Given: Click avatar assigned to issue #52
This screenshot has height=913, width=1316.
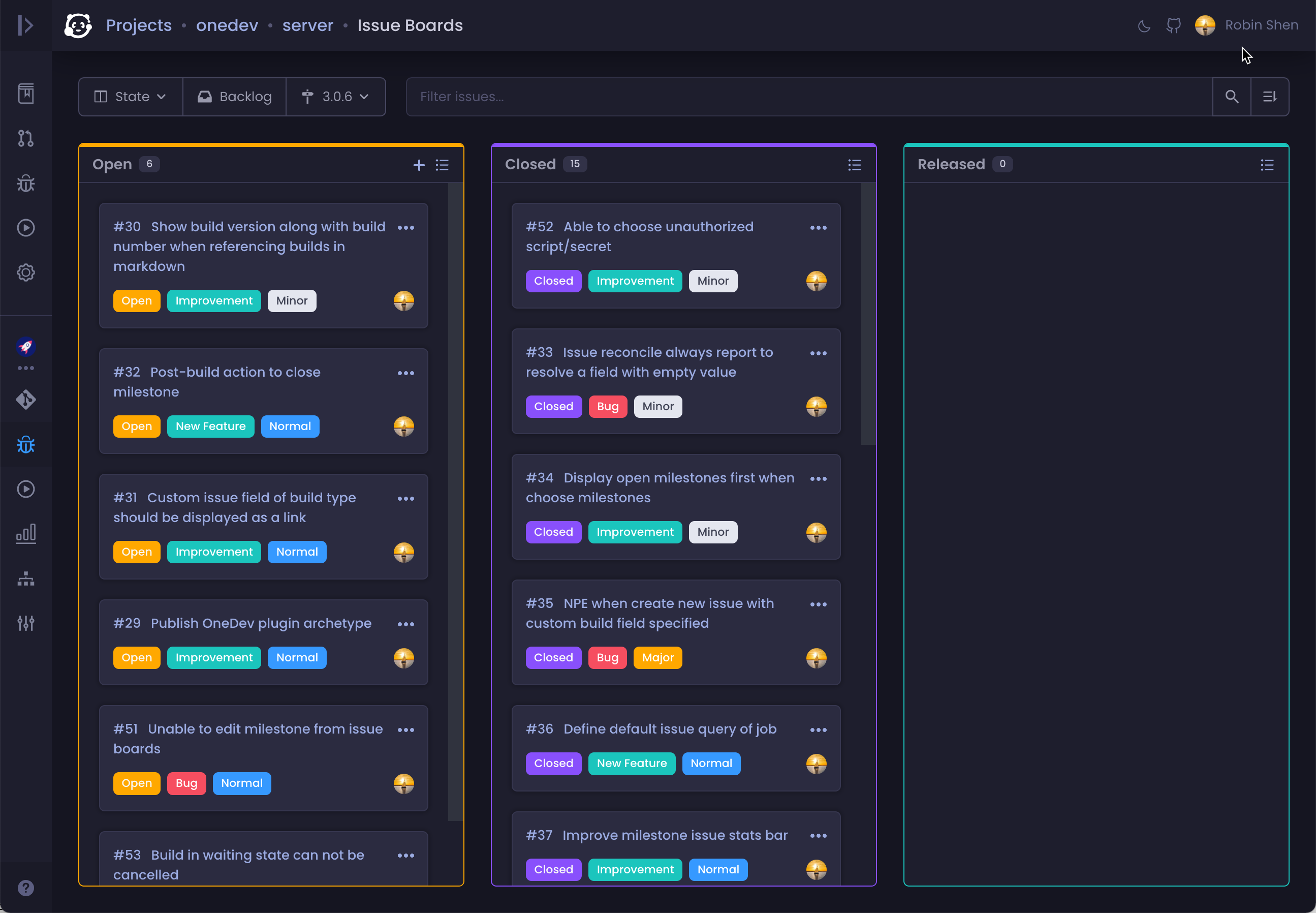Looking at the screenshot, I should 817,281.
